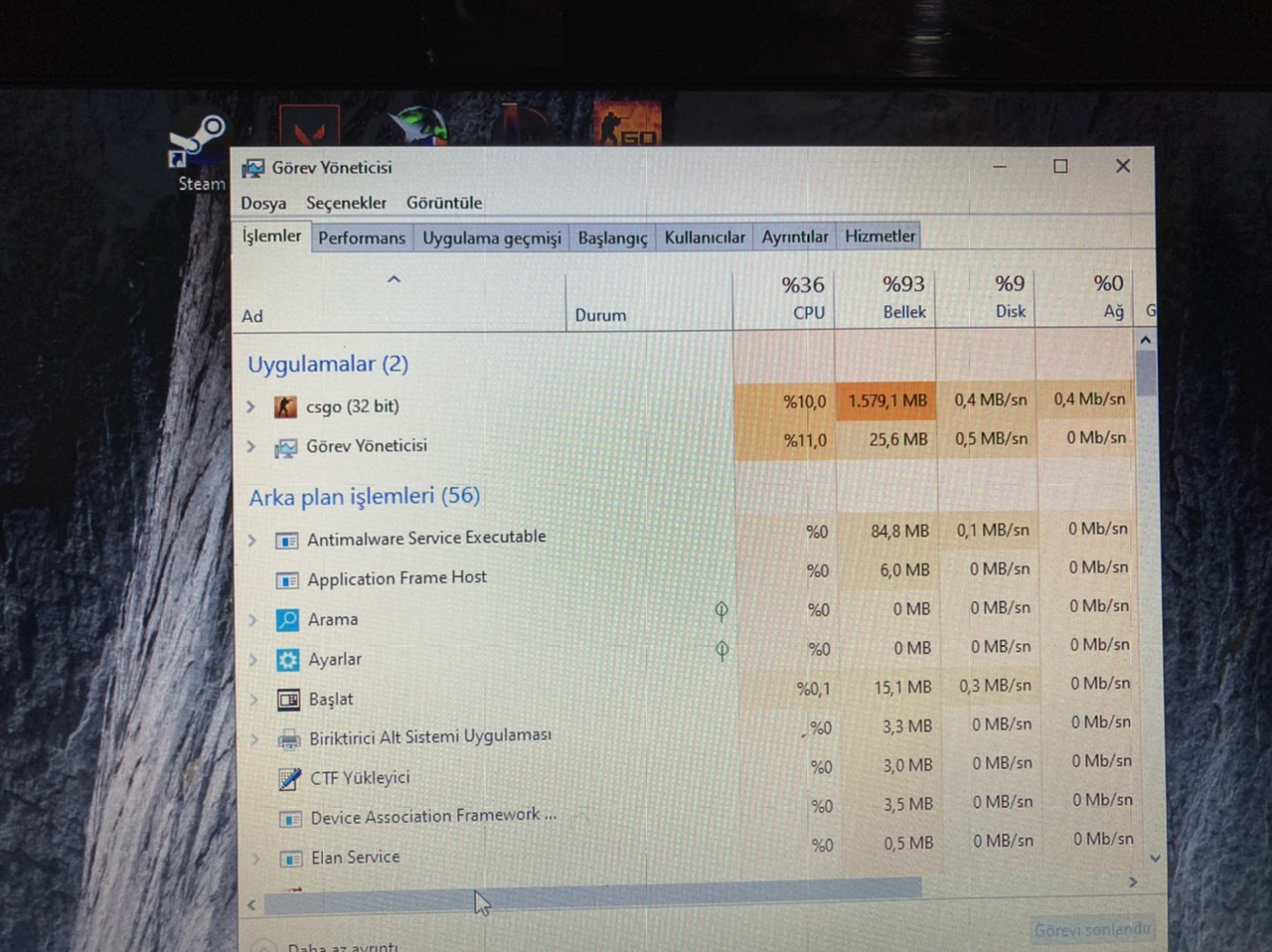Click the Görev Yöneticisi memory value 25,6 MB

click(x=898, y=439)
